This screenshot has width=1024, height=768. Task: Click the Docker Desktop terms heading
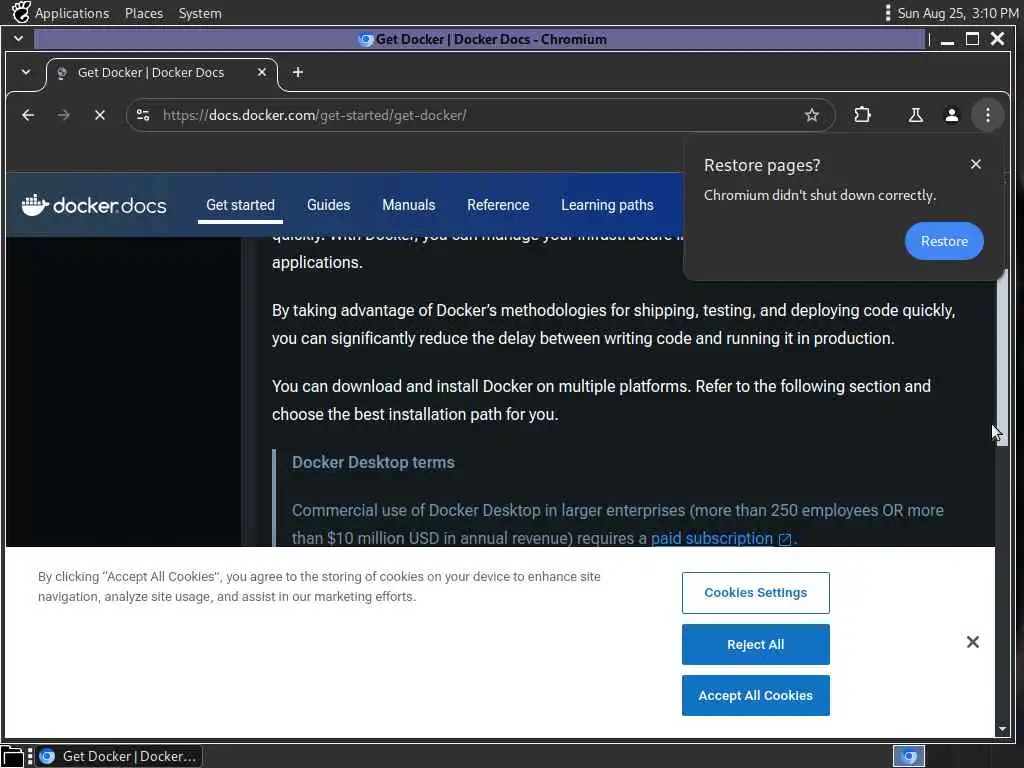point(373,462)
